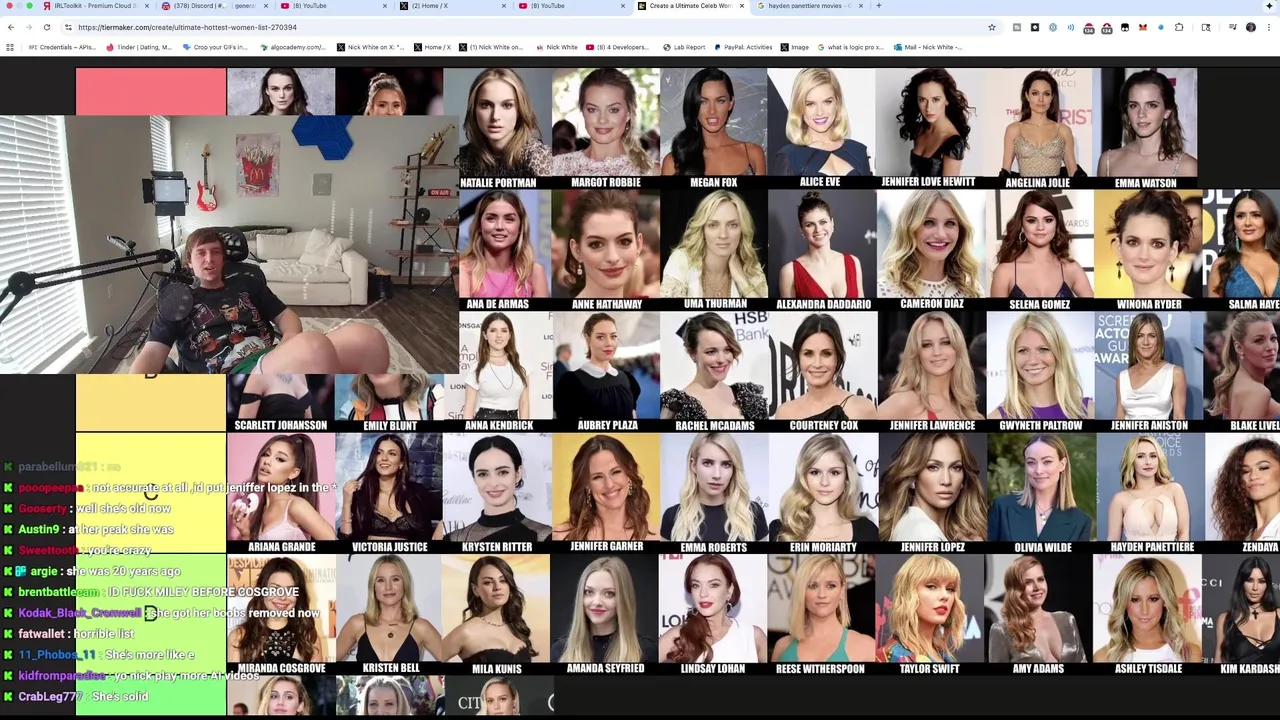Select the Jennifer Aniston image tile
1280x720 pixels.
coord(1148,372)
